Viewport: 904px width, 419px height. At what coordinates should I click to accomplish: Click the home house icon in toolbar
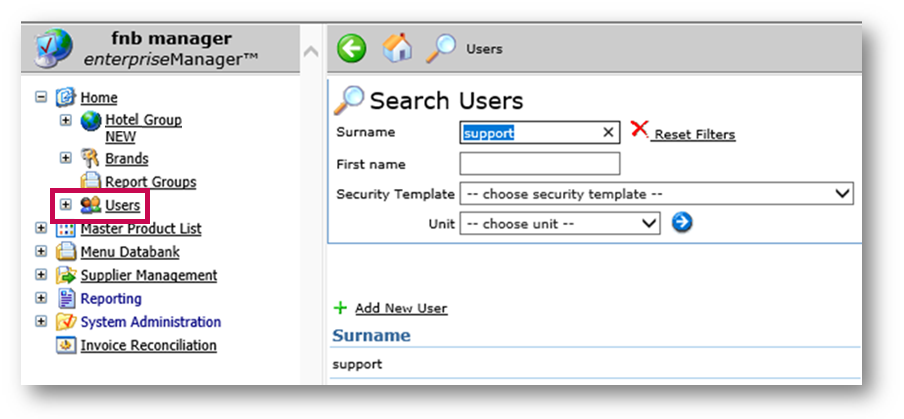pos(397,48)
